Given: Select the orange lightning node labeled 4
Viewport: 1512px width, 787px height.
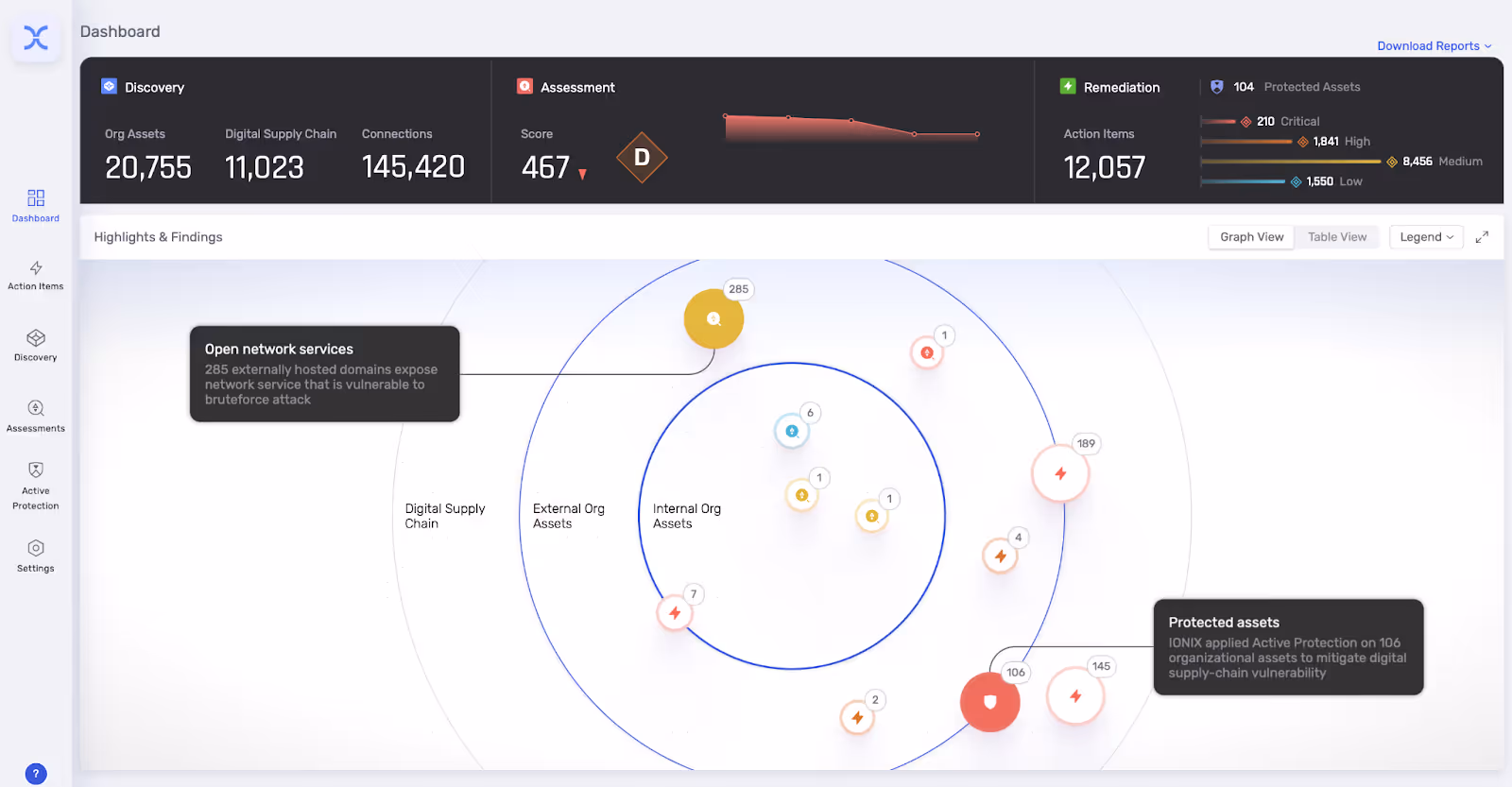Looking at the screenshot, I should click(x=1000, y=556).
